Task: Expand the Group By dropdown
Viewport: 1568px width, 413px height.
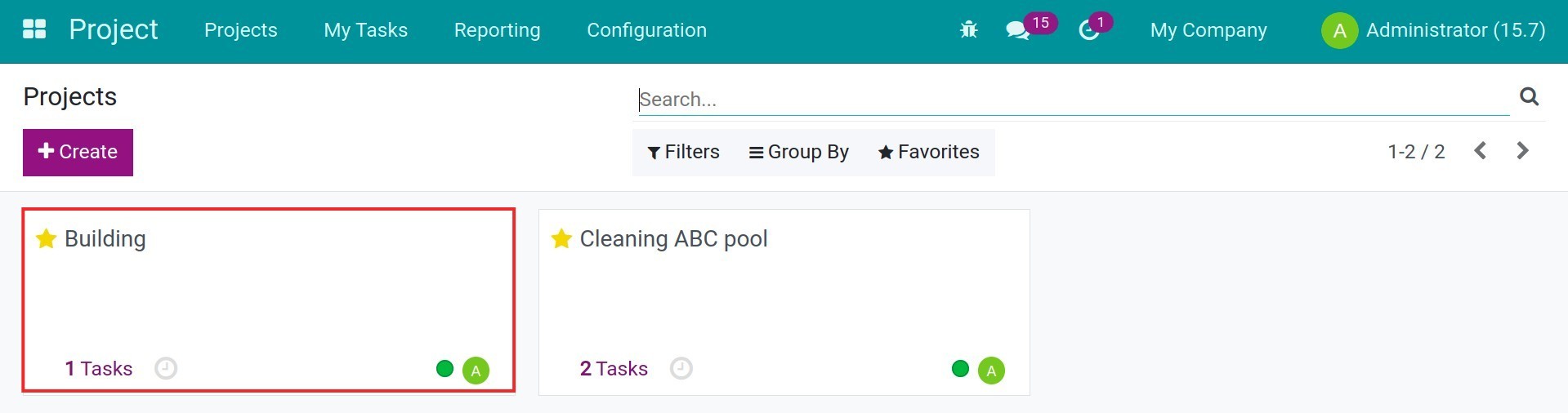Action: [798, 152]
